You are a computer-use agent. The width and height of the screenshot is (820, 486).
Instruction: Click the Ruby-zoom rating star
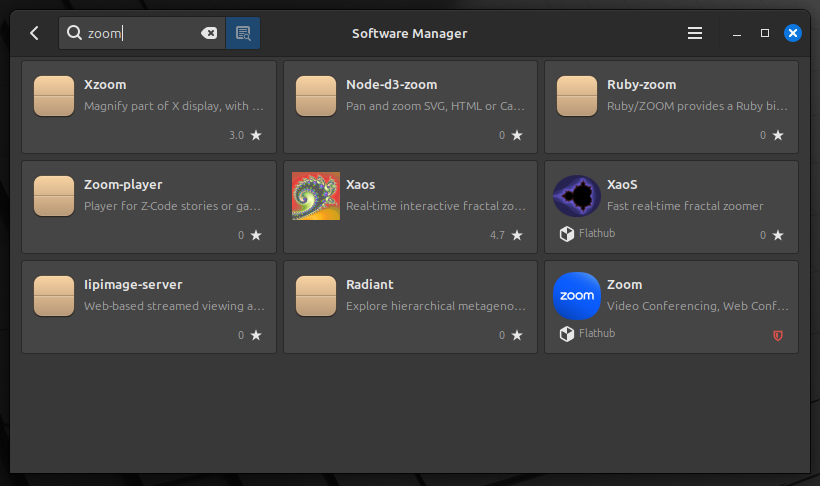coord(778,135)
